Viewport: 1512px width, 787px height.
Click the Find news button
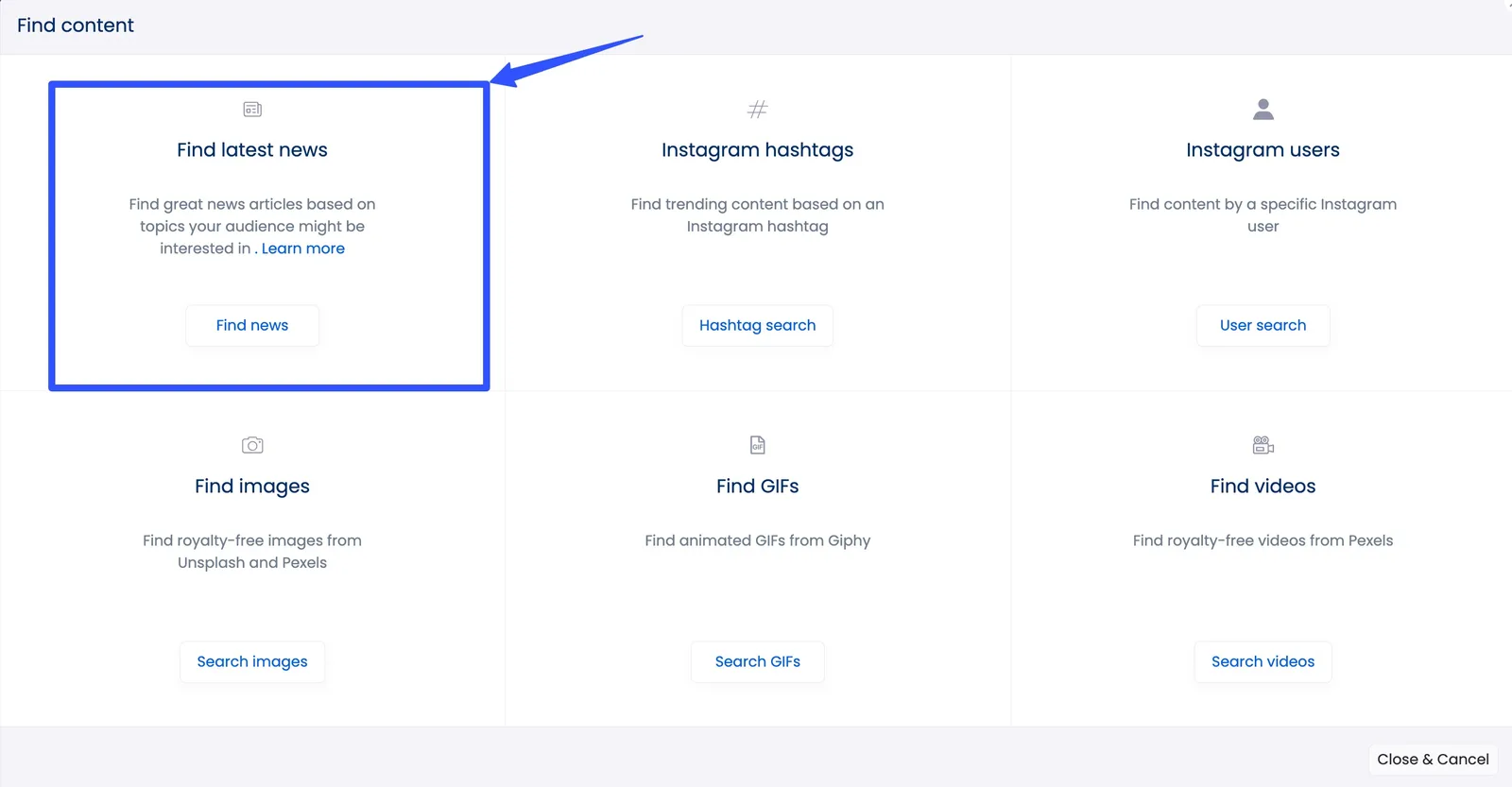251,325
